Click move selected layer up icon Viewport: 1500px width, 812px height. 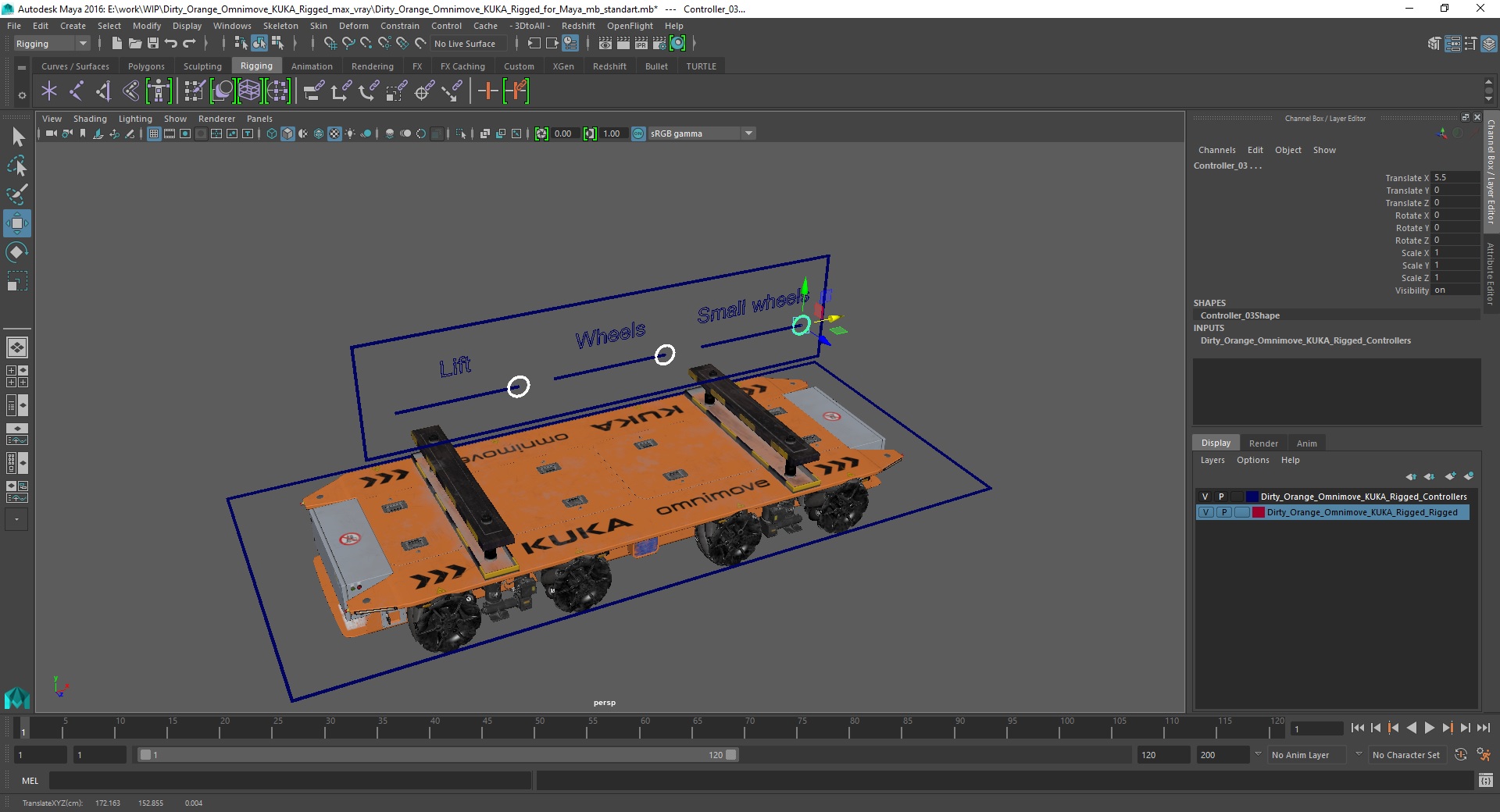[1411, 476]
